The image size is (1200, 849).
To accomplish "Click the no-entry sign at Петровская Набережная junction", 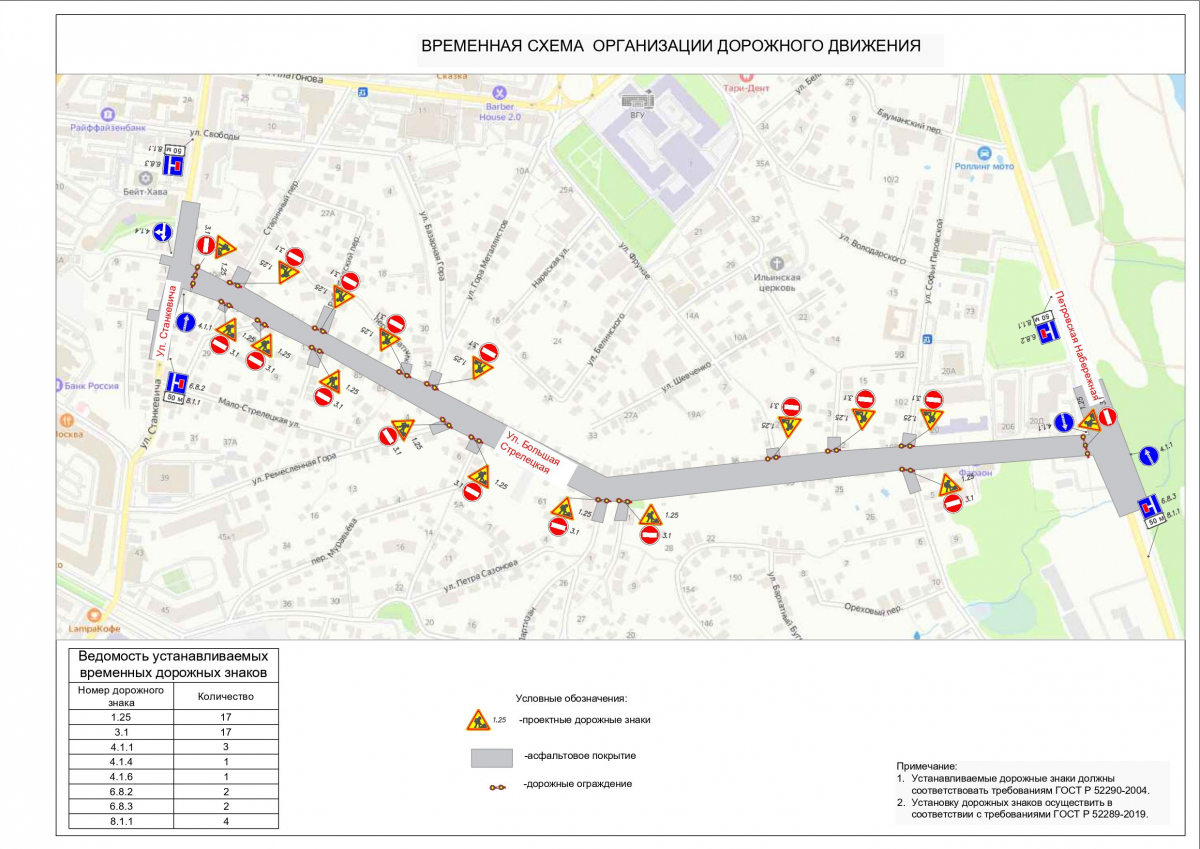I will (x=1107, y=417).
